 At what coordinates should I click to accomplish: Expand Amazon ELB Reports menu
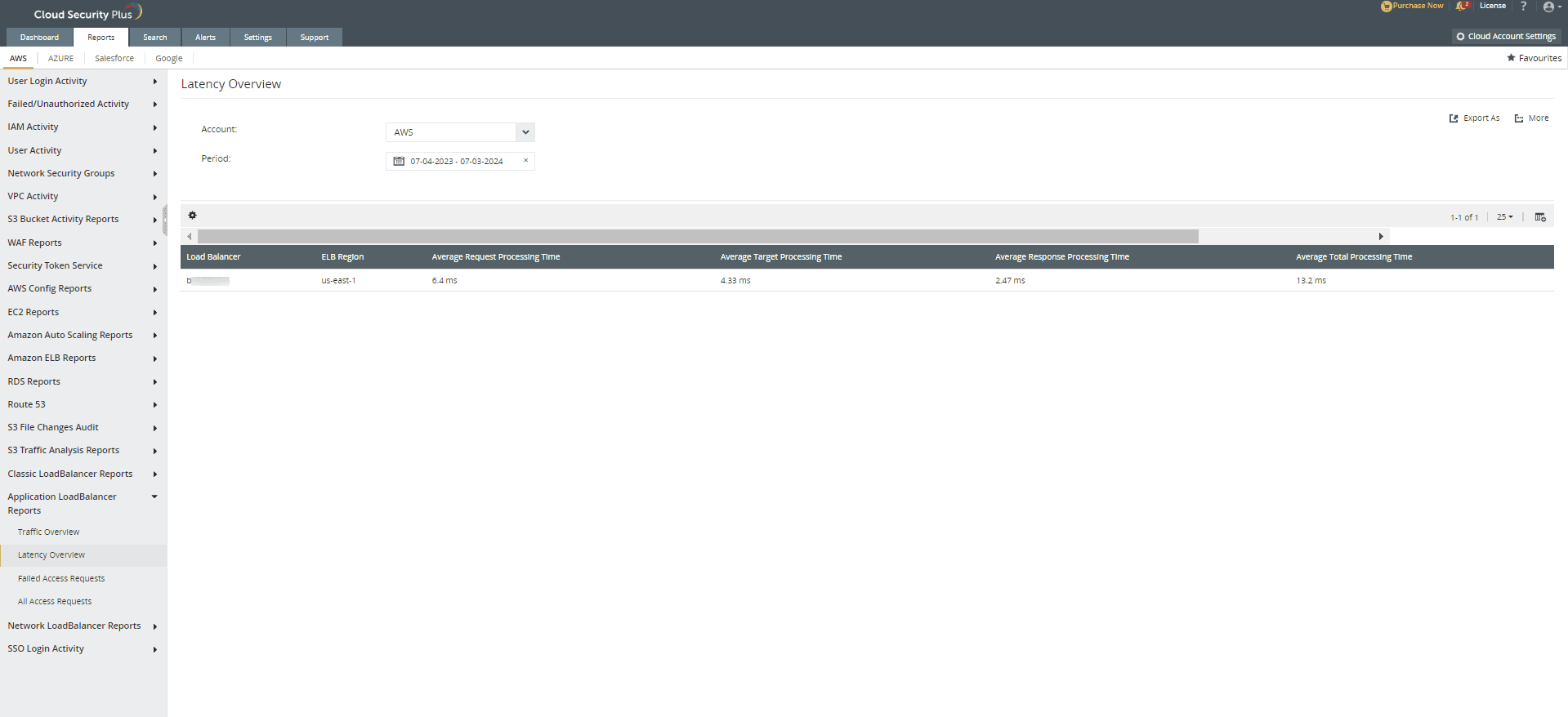[83, 358]
